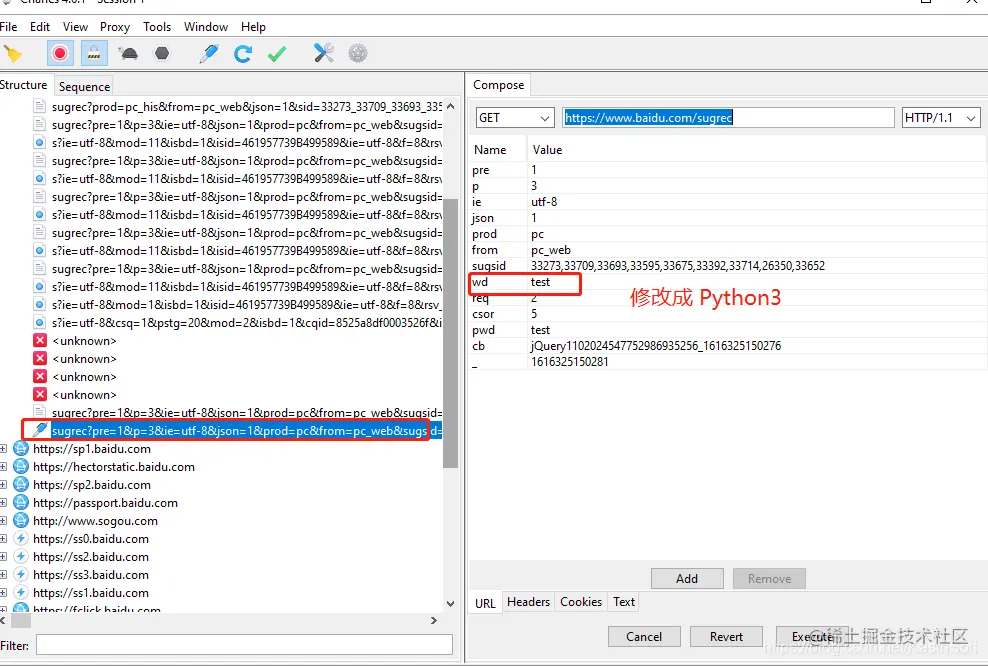Image resolution: width=988 pixels, height=666 pixels.
Task: Open the Window menu
Action: click(206, 26)
